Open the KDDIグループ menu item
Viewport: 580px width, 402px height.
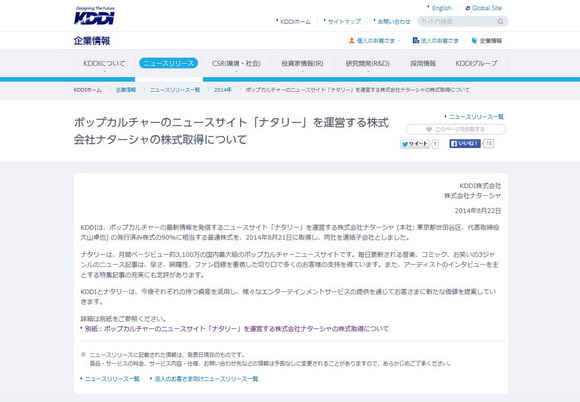[x=476, y=63]
